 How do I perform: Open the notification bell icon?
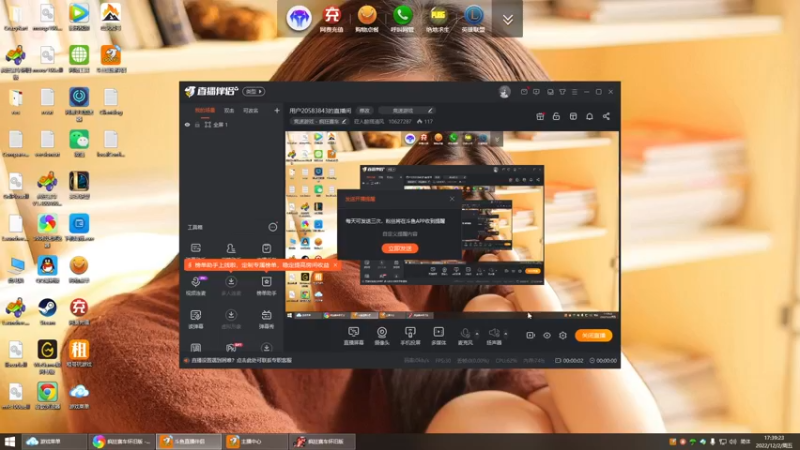point(589,116)
